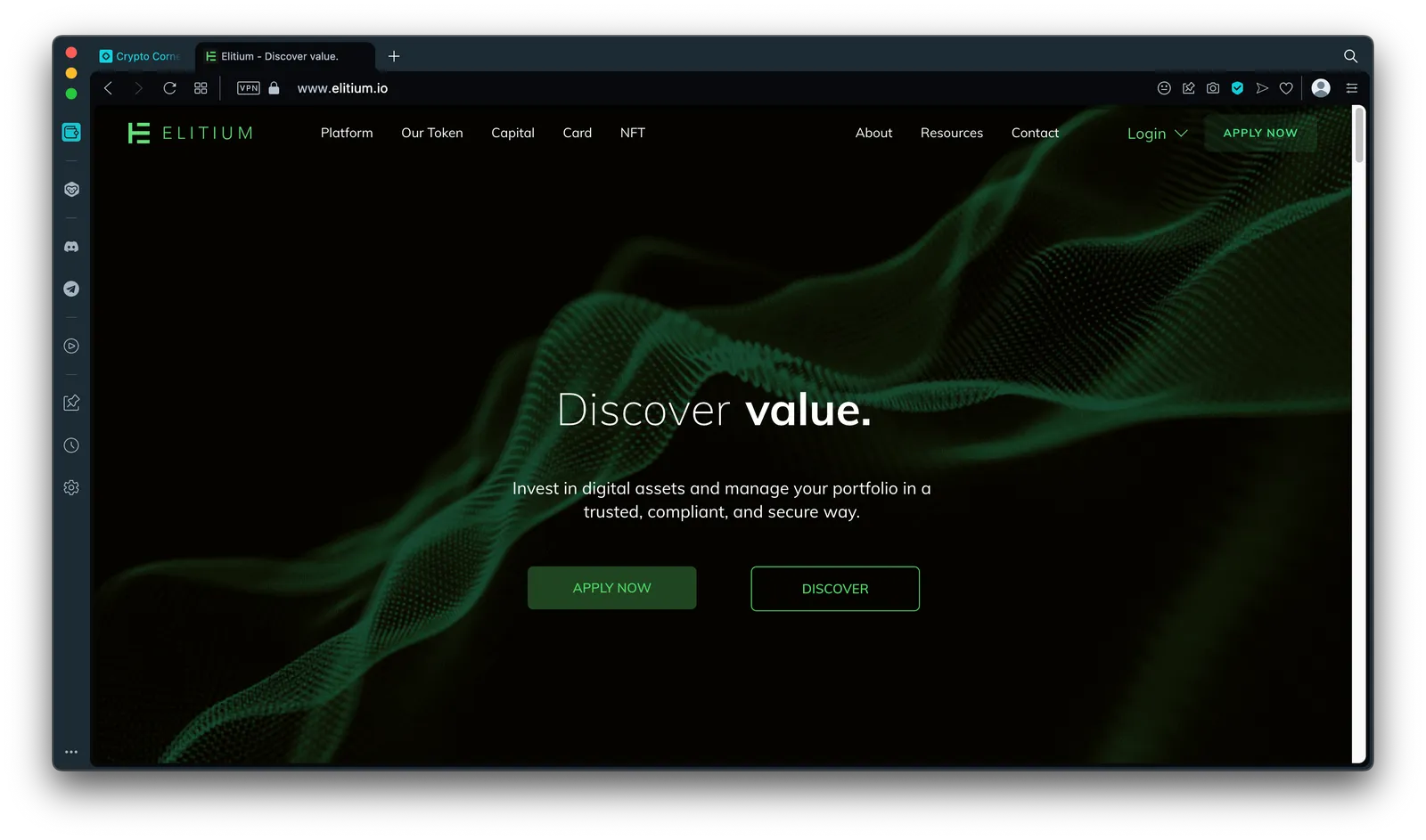This screenshot has height=840, width=1426.
Task: Click the padlock site security icon
Action: [275, 88]
